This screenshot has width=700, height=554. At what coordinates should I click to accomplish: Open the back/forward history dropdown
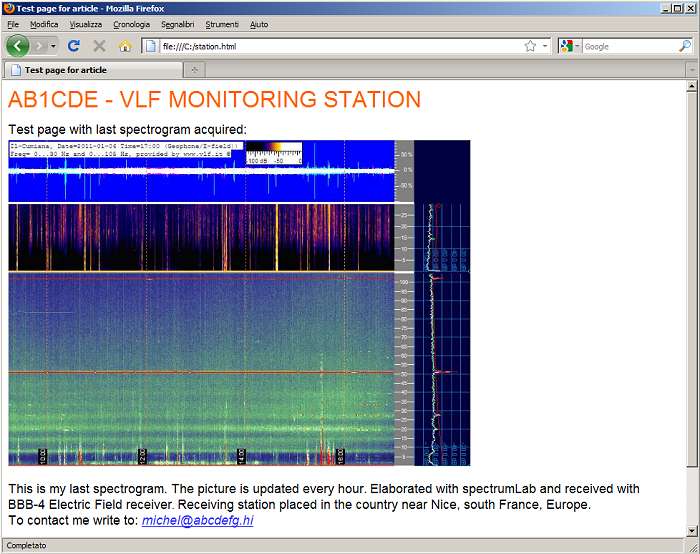53,46
